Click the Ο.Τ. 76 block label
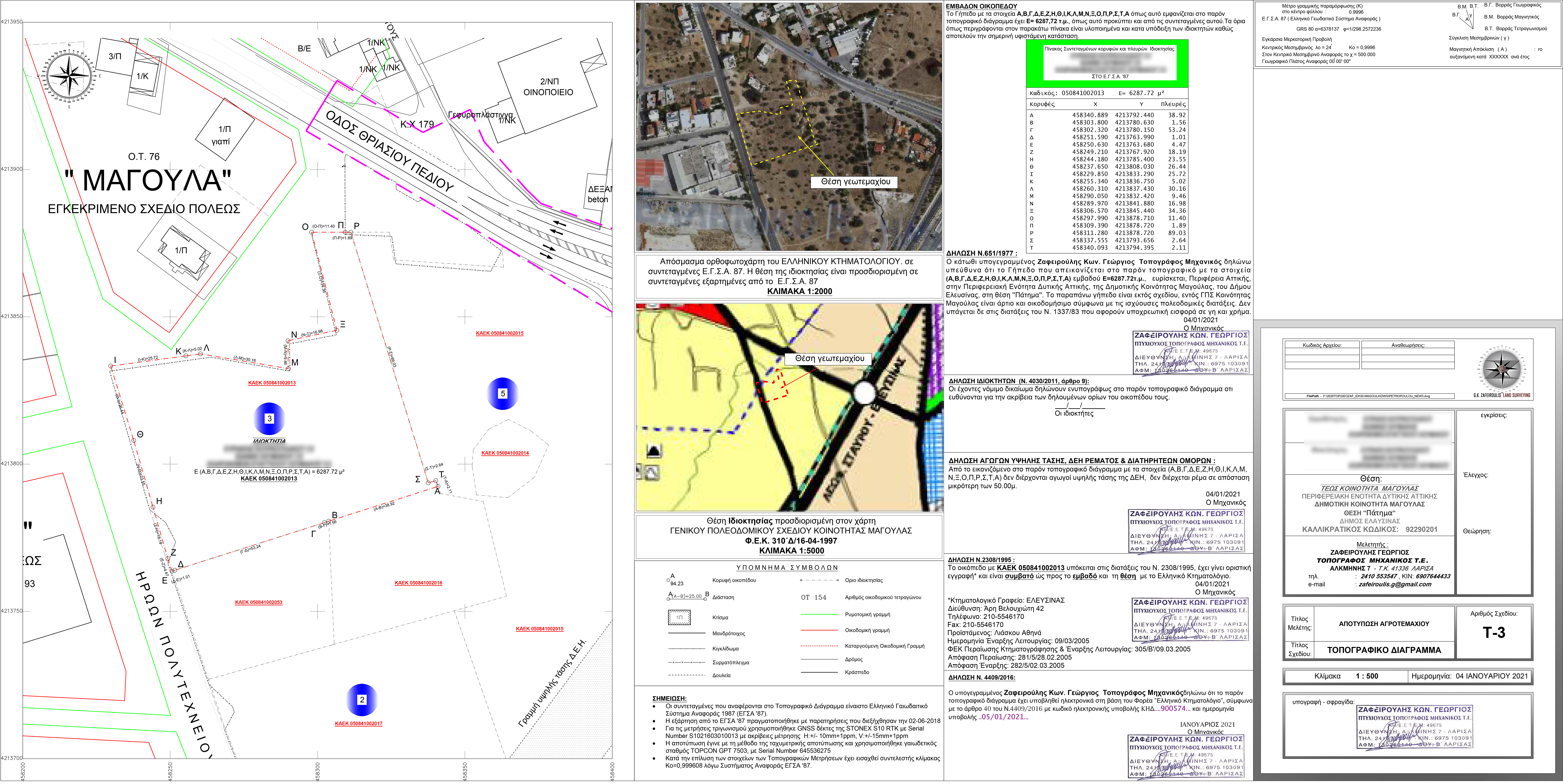 [x=144, y=156]
